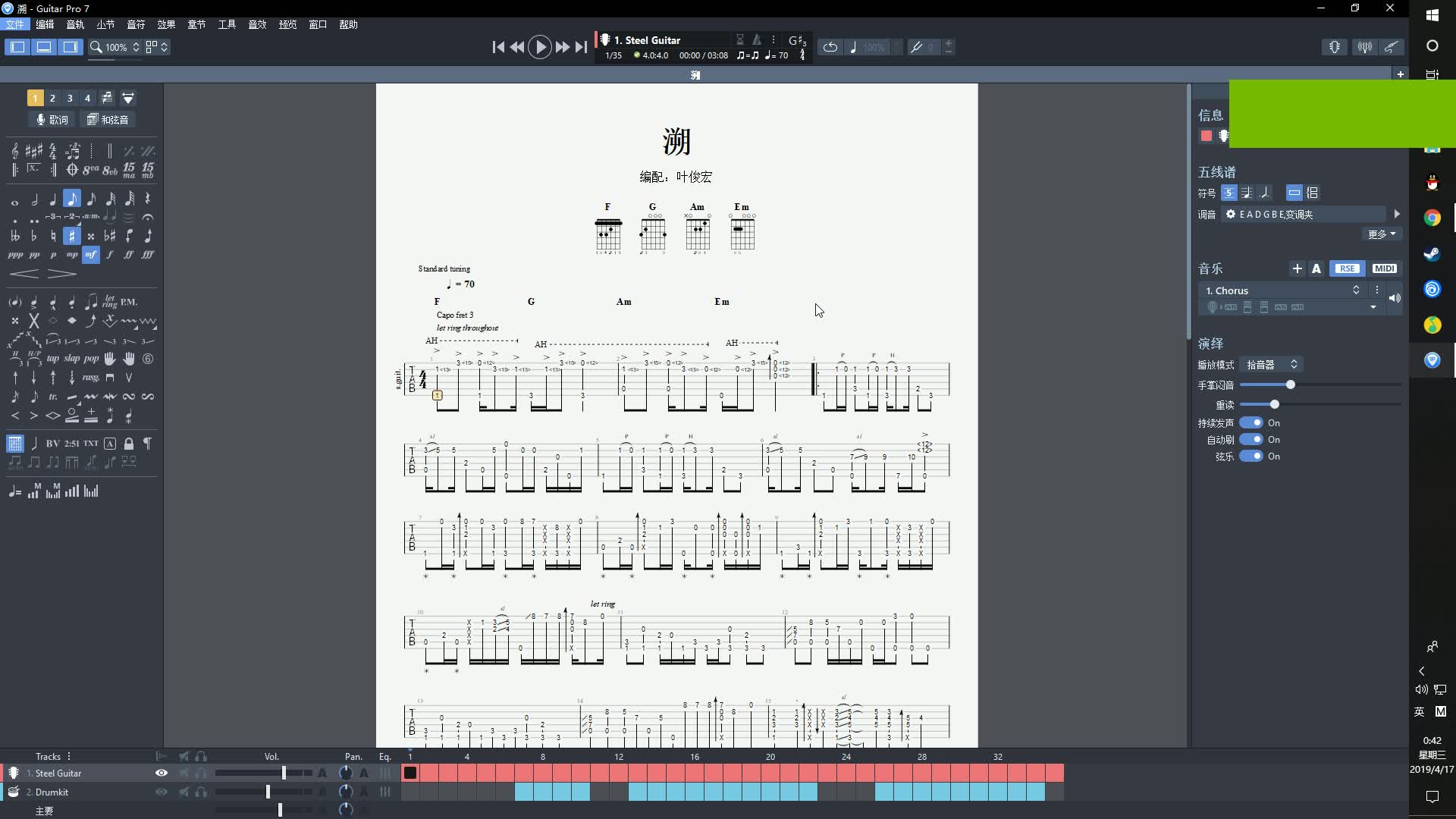Image resolution: width=1456 pixels, height=819 pixels.
Task: Toggle Steel Guitar track visibility eye
Action: click(x=161, y=773)
